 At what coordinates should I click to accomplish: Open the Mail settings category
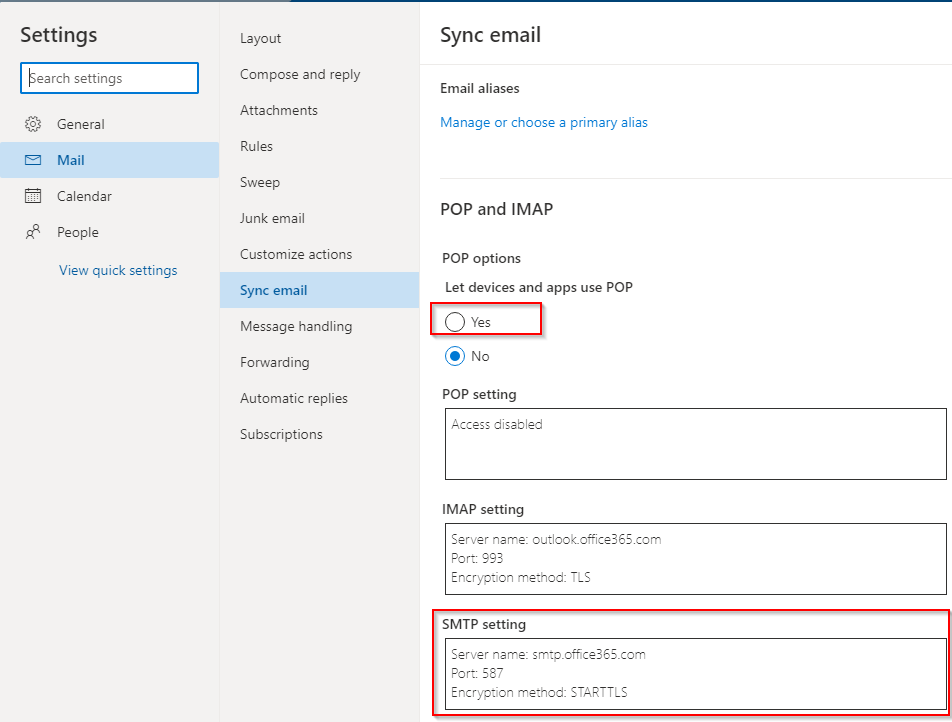[109, 160]
